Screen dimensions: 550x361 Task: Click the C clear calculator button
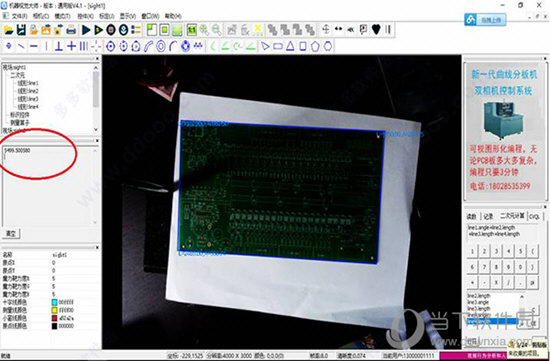click(534, 310)
